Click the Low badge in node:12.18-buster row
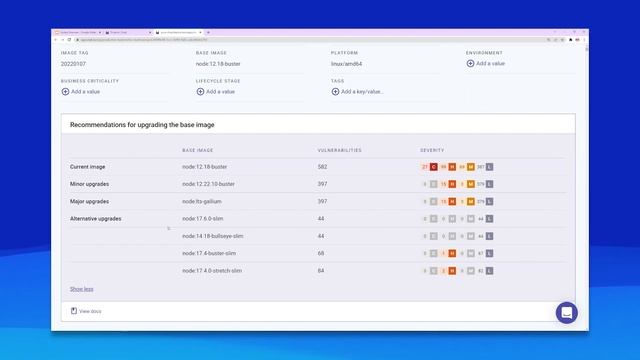 click(489, 167)
